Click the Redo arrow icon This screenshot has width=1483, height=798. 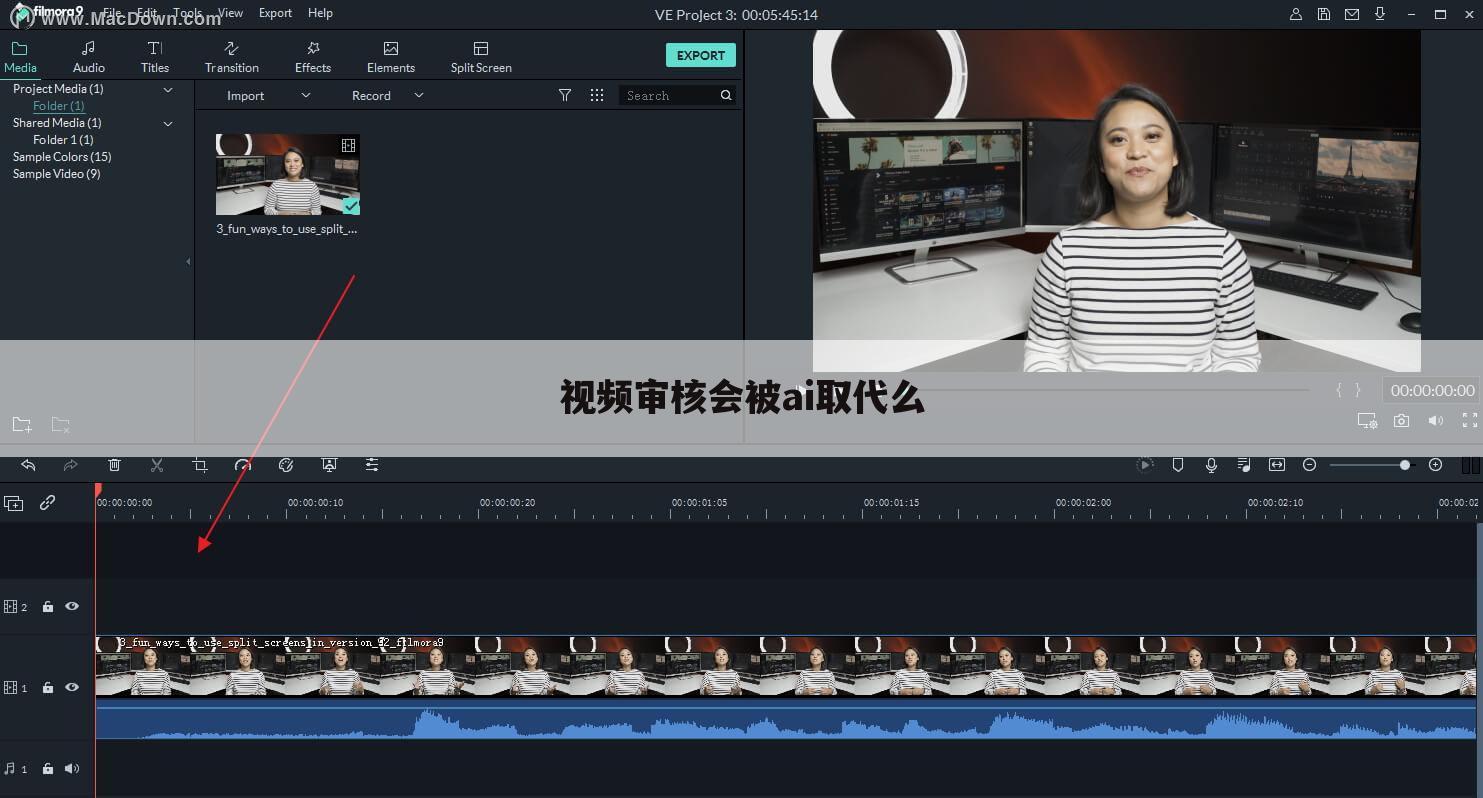click(x=70, y=465)
